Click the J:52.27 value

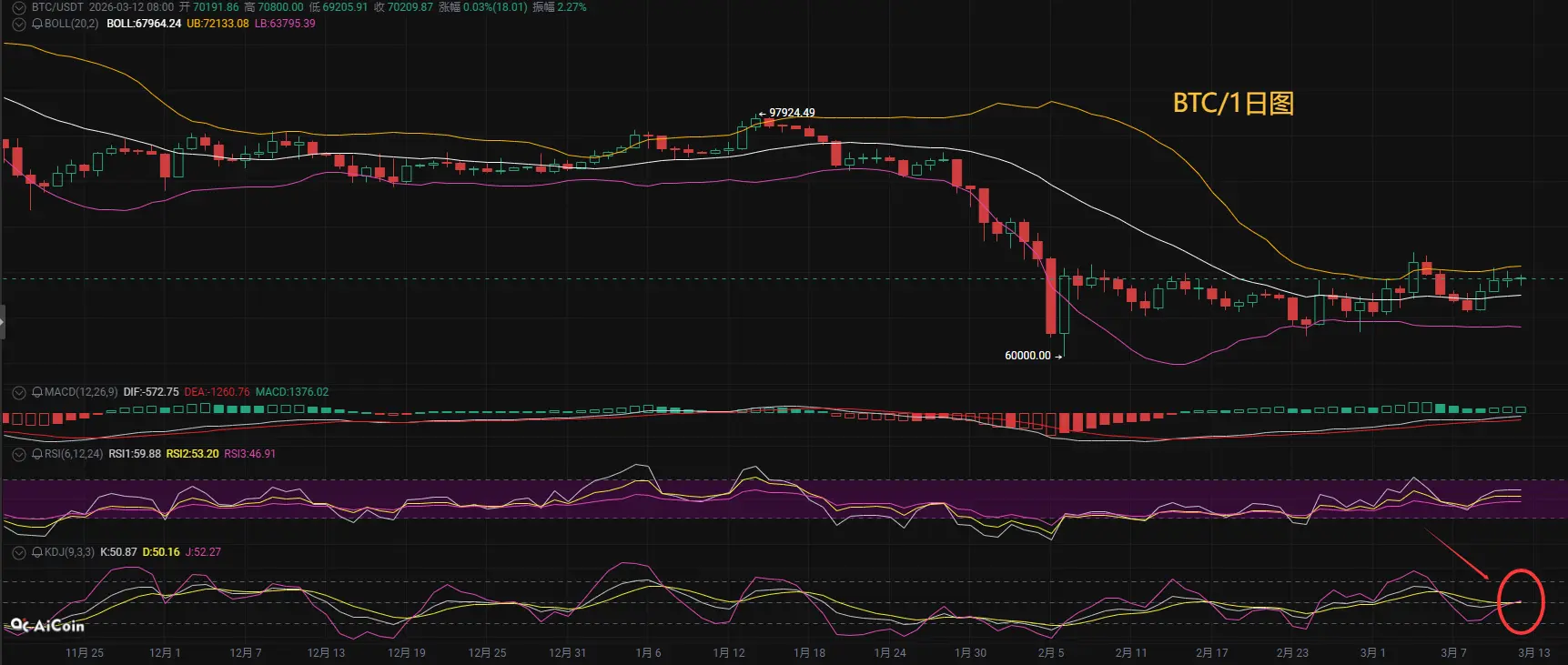click(203, 552)
